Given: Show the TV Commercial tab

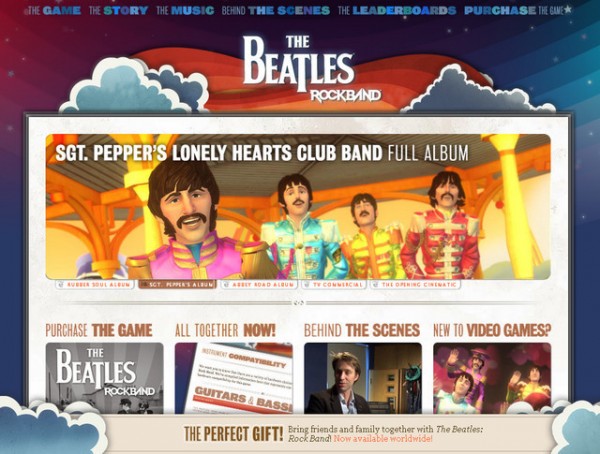Looking at the screenshot, I should [x=334, y=285].
